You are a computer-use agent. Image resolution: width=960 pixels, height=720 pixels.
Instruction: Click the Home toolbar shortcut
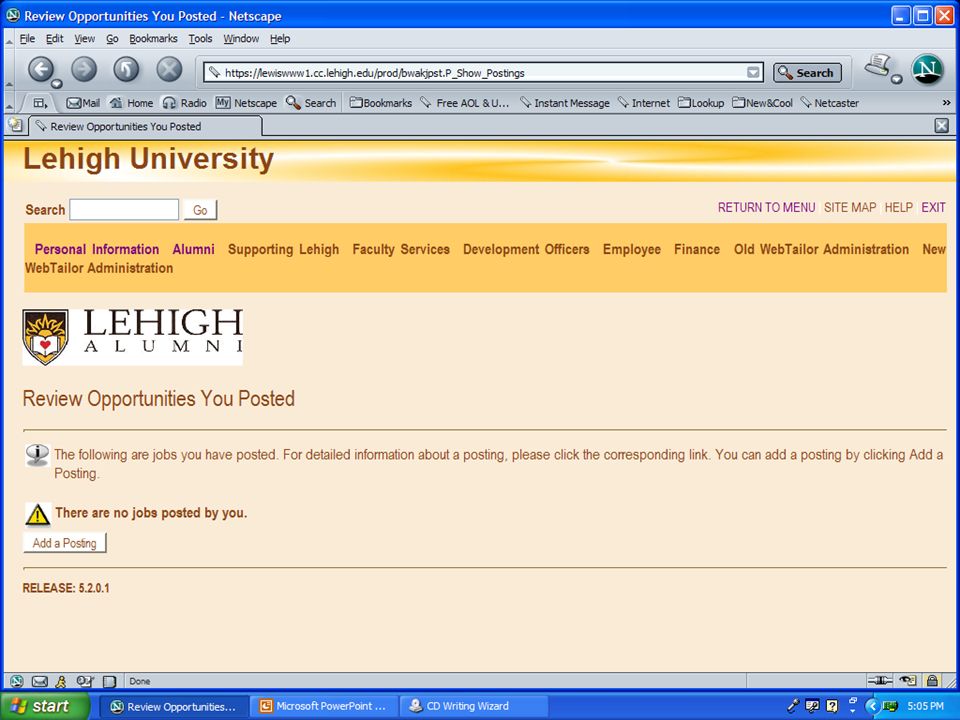click(x=131, y=103)
